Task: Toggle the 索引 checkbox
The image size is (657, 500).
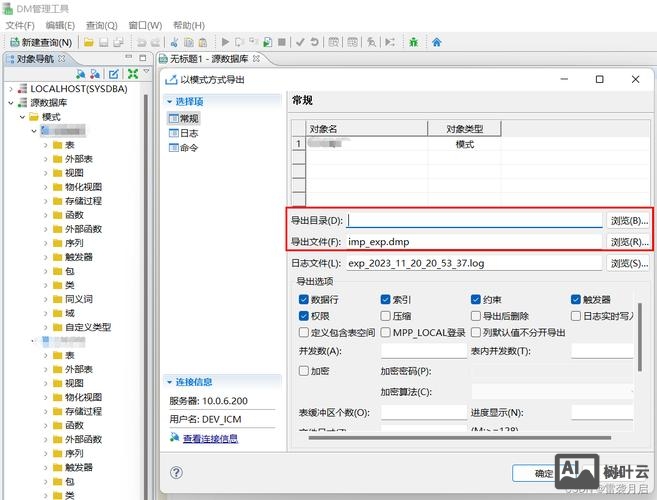Action: tap(385, 299)
